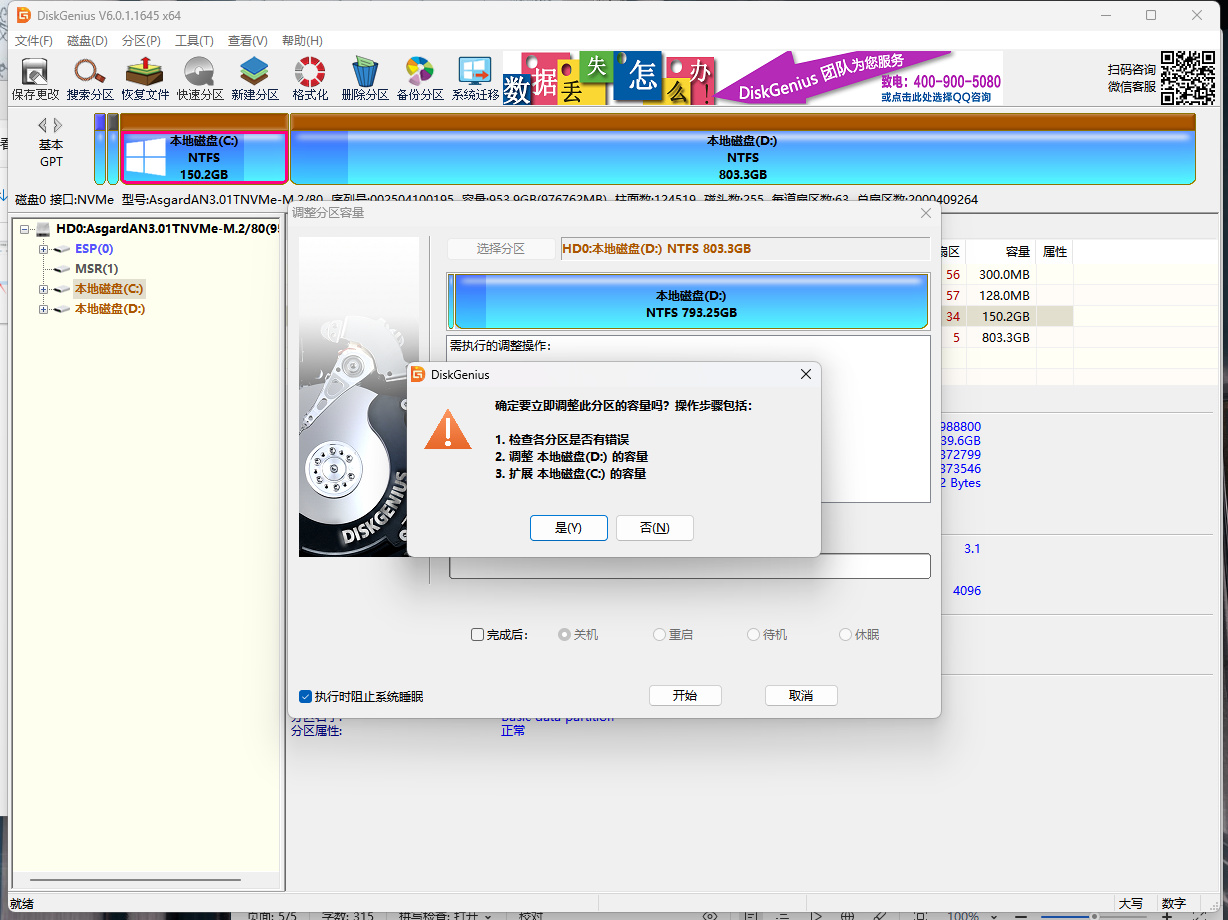This screenshot has width=1228, height=920.
Task: Click New Partition (新建分区) icon
Action: [x=255, y=79]
